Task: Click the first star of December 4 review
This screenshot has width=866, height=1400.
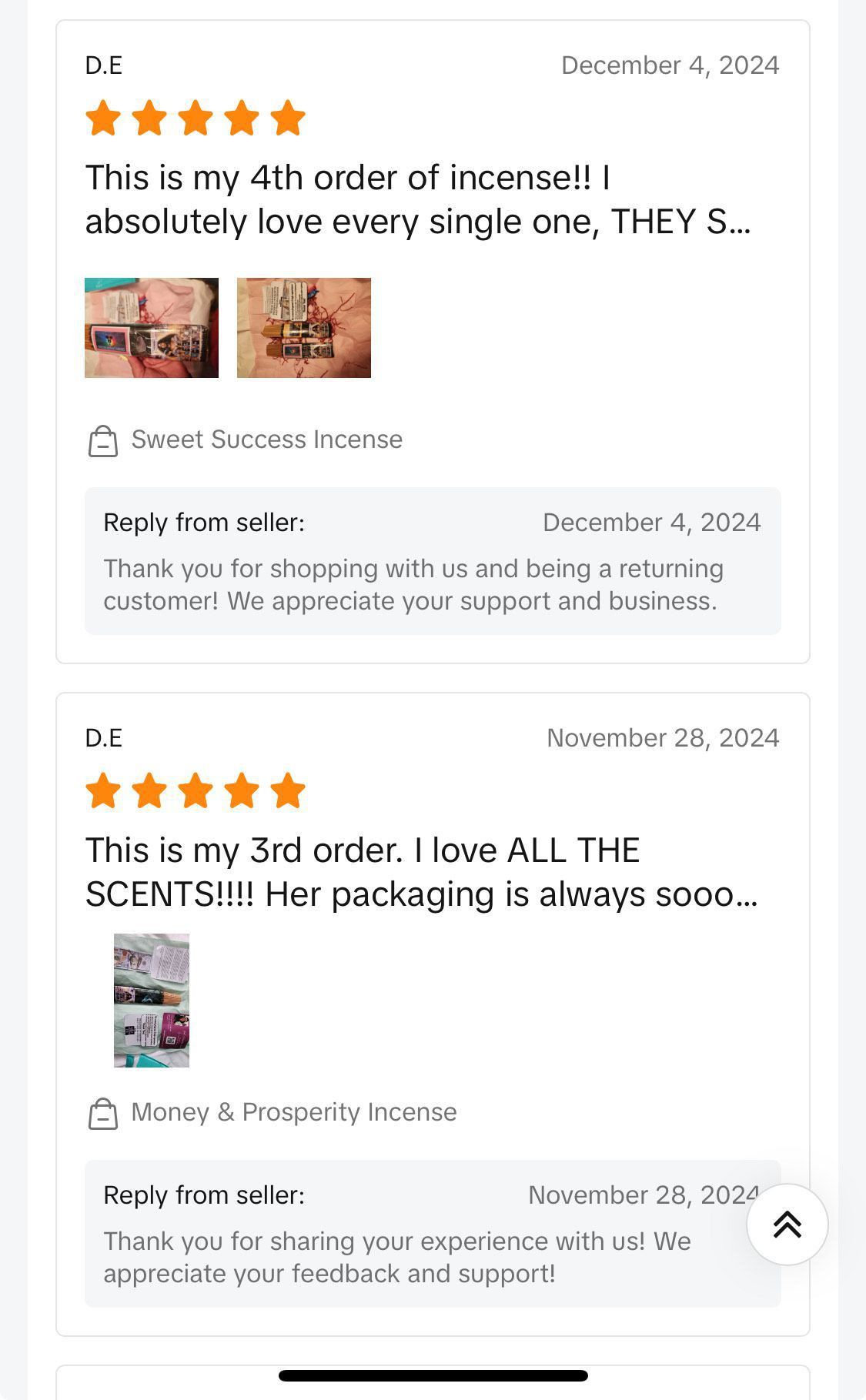Action: 103,119
